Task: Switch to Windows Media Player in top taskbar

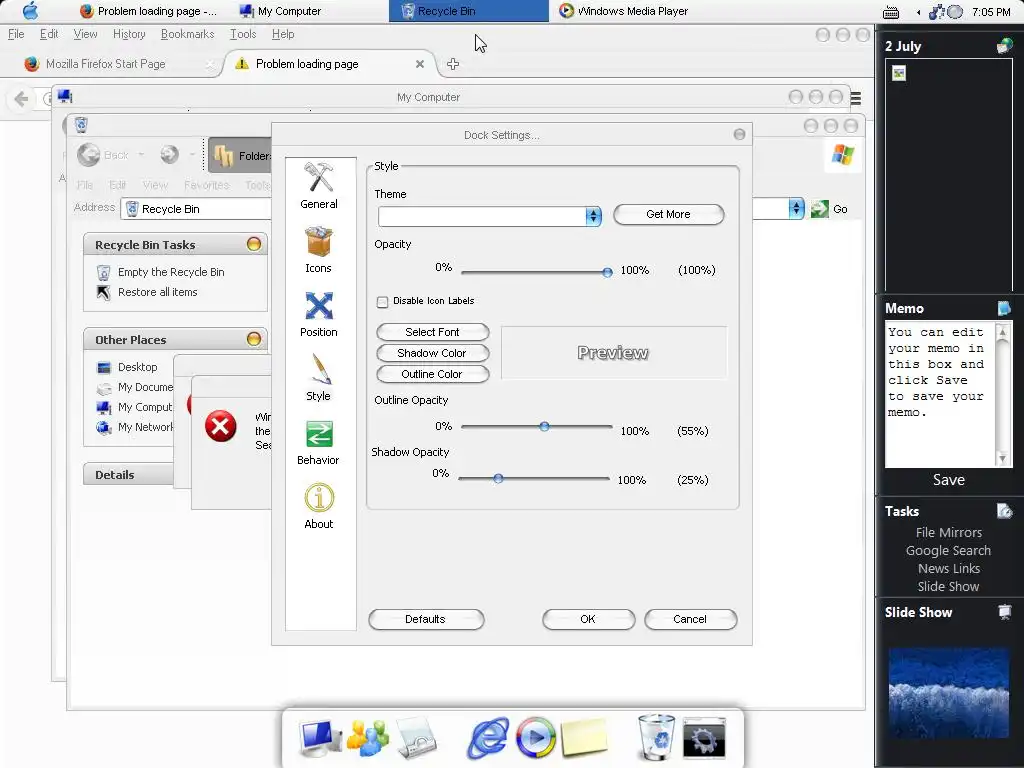Action: (x=624, y=11)
